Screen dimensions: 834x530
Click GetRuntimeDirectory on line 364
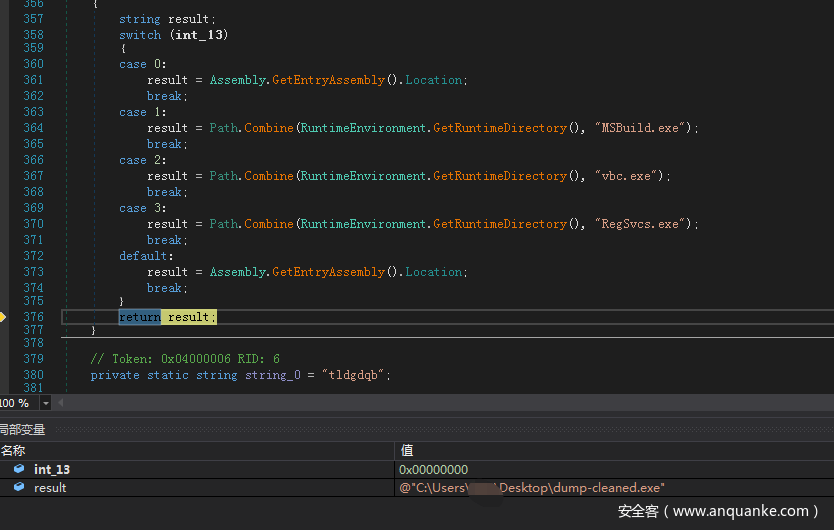click(x=500, y=128)
